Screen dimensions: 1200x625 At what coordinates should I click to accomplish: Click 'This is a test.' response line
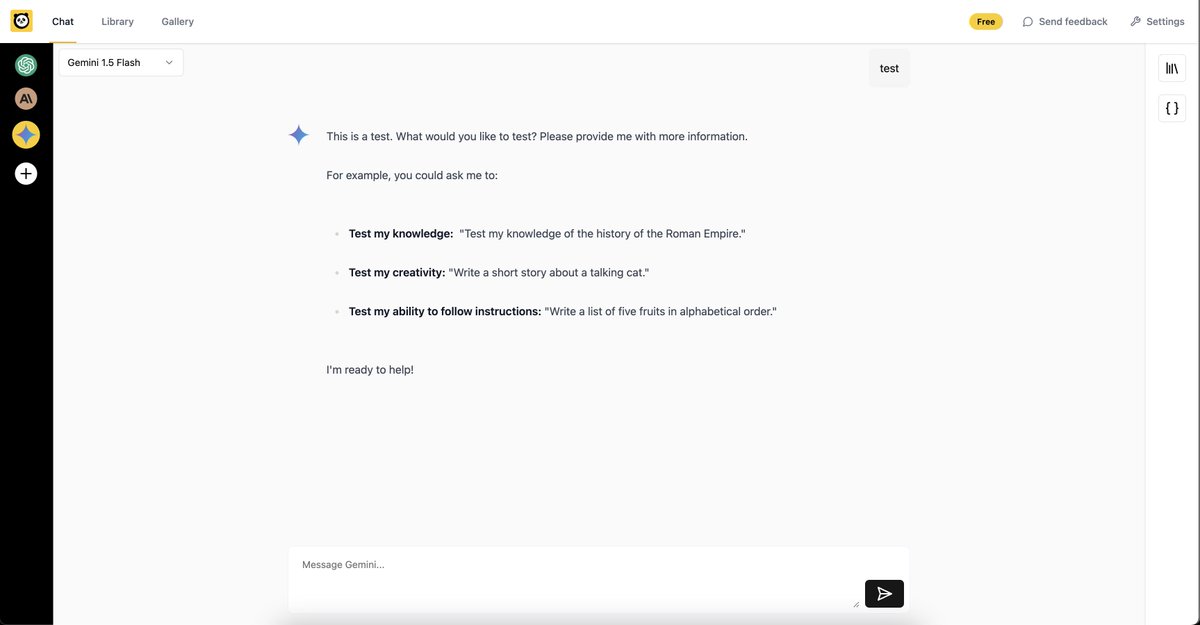pyautogui.click(x=537, y=136)
